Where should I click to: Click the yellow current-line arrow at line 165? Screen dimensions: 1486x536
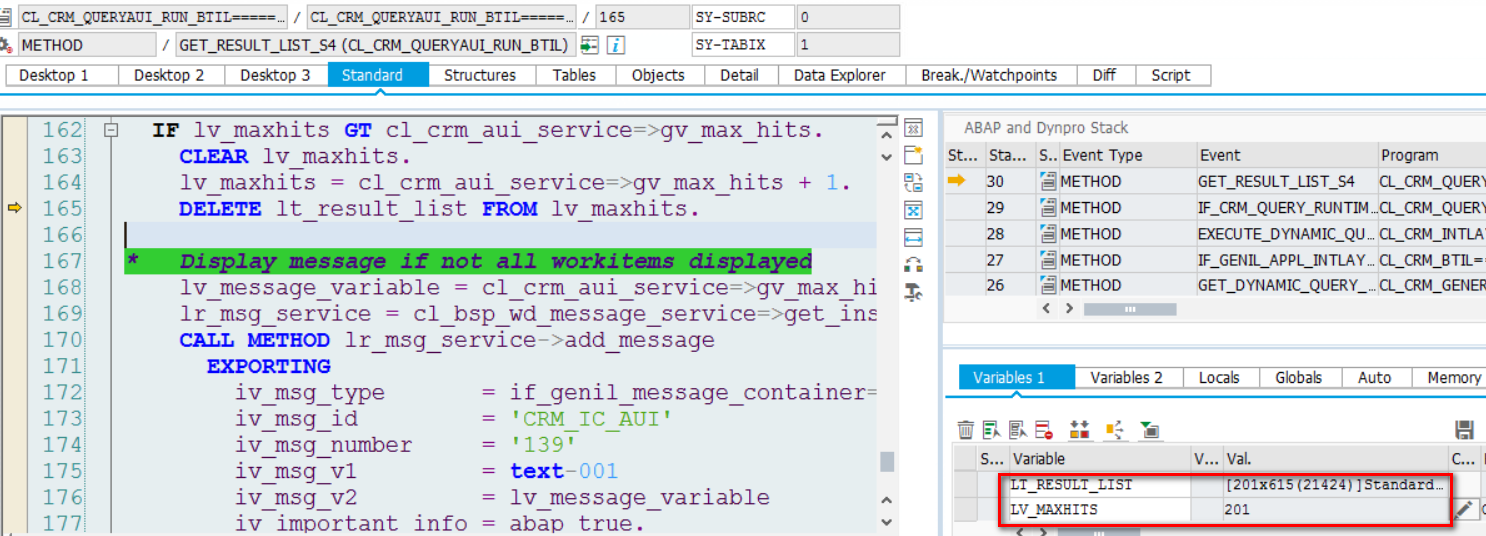[15, 208]
